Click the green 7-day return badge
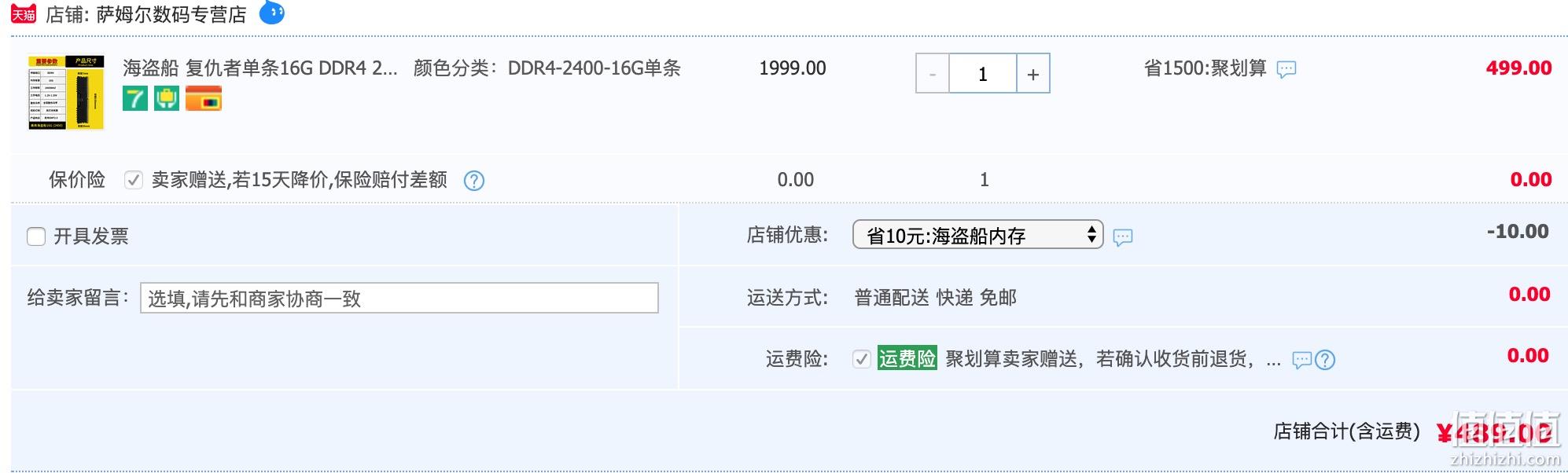1568x473 pixels. pos(135,98)
